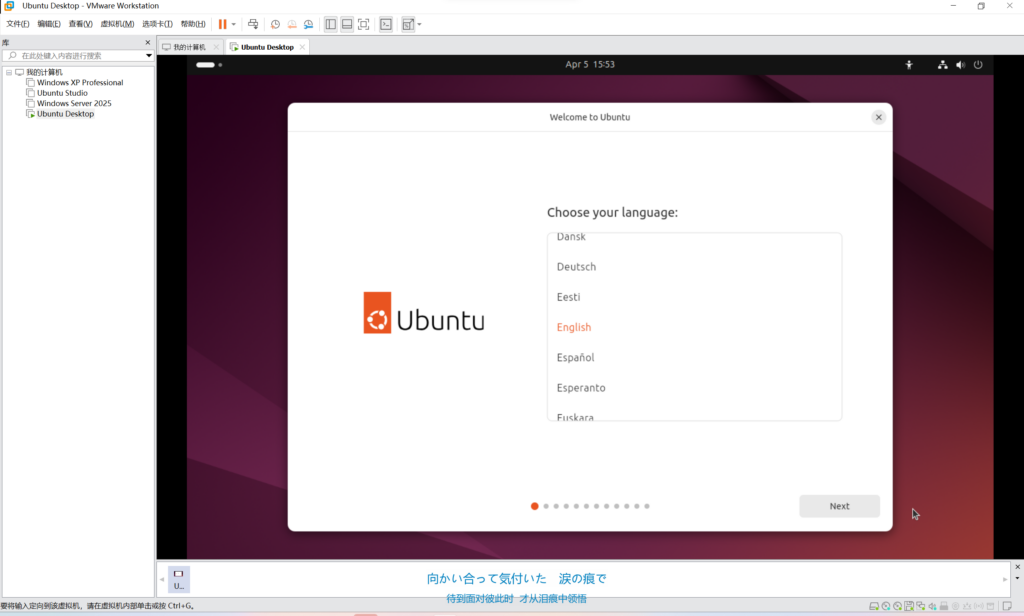Screen dimensions: 1024x616
Task: Enter full screen mode using the toolbar icon
Action: 364,24
